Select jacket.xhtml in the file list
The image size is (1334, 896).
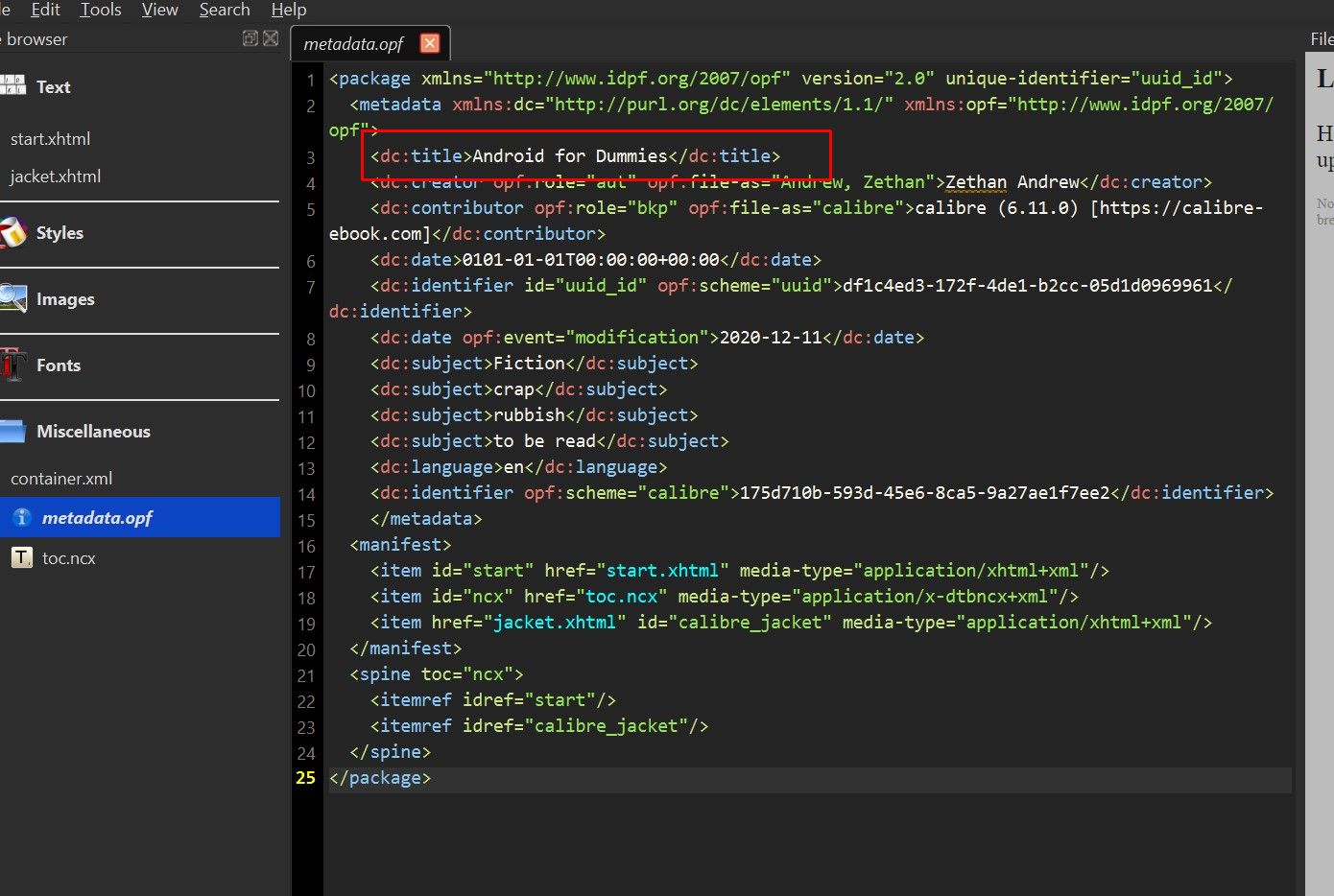click(x=56, y=176)
